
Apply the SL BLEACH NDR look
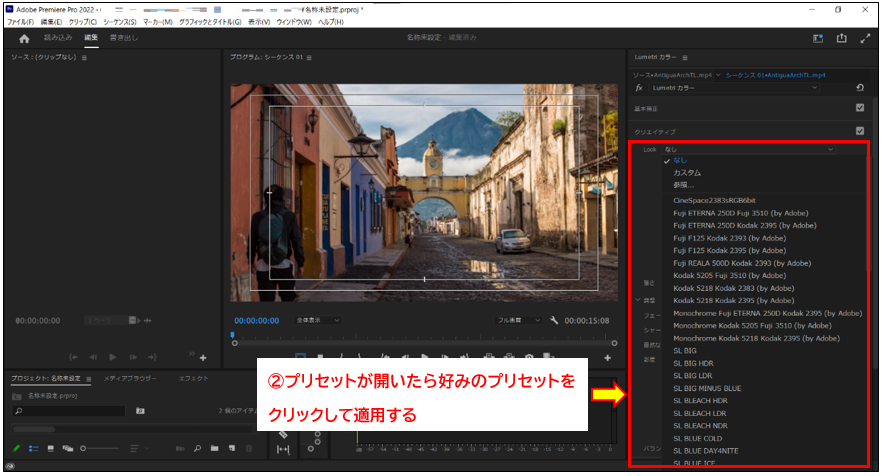[700, 426]
